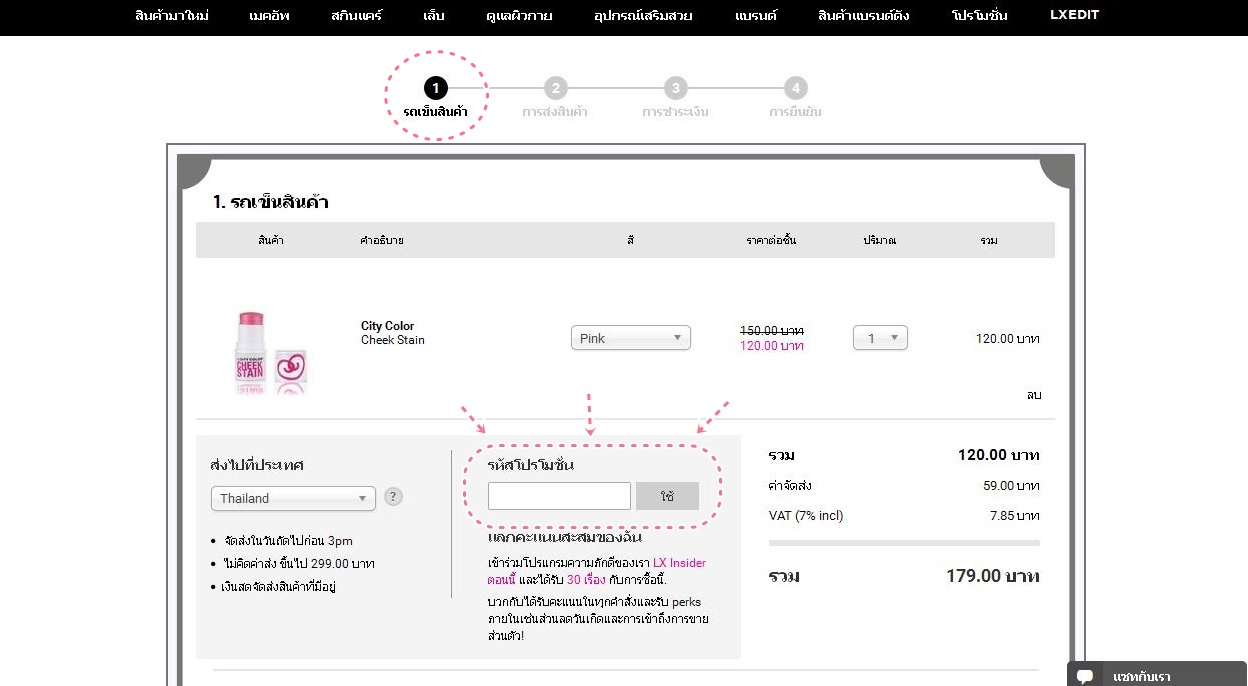
Task: Click the City Color product name
Action: [x=387, y=326]
